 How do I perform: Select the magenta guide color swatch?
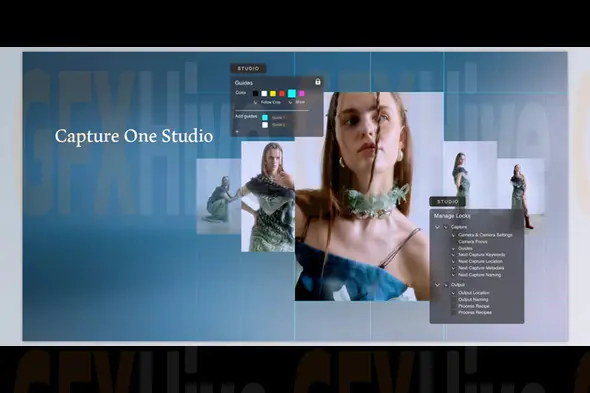[301, 93]
